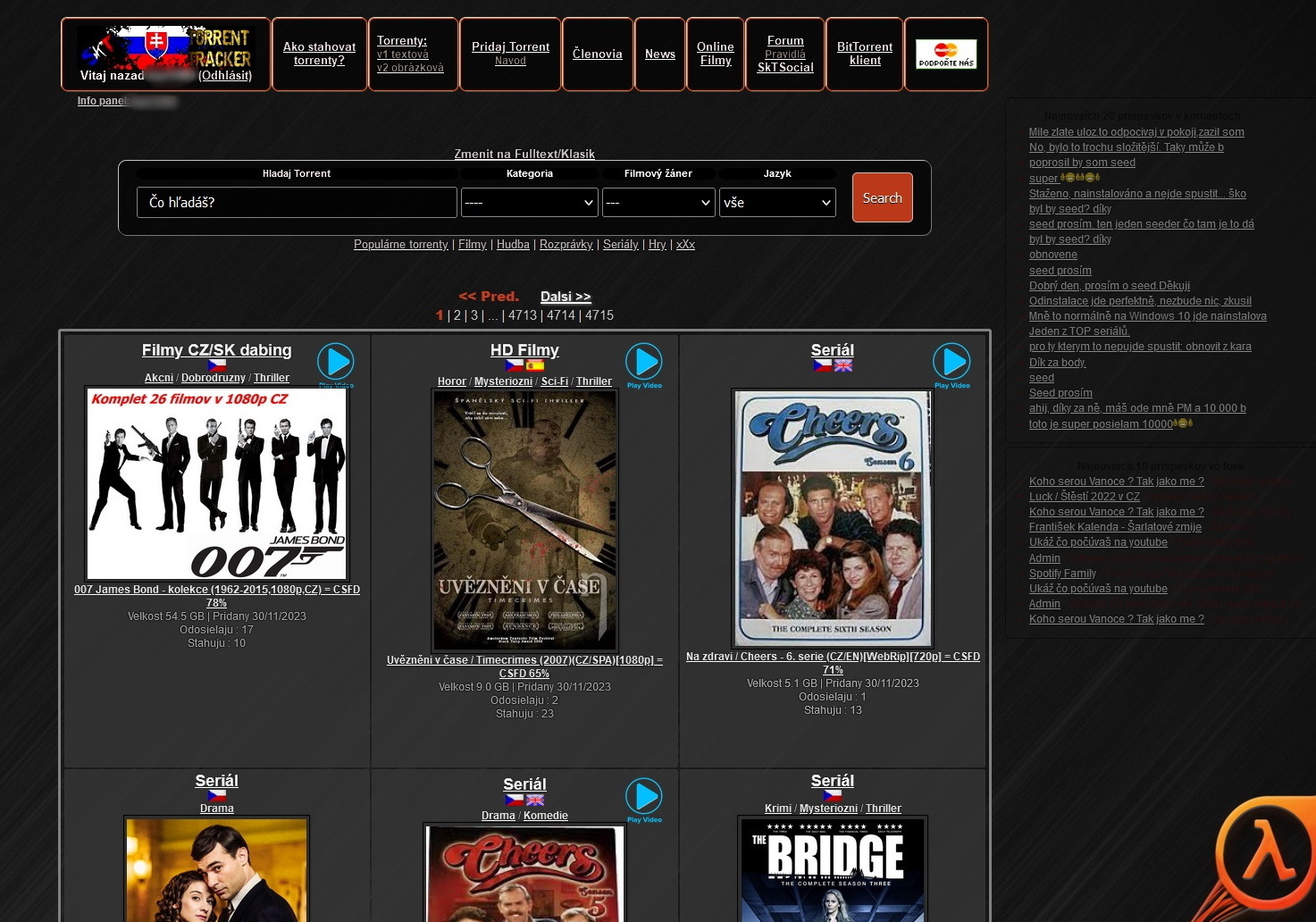Click the Torrent Tracker logo banner
Screen dimensions: 1316x922
[166, 47]
